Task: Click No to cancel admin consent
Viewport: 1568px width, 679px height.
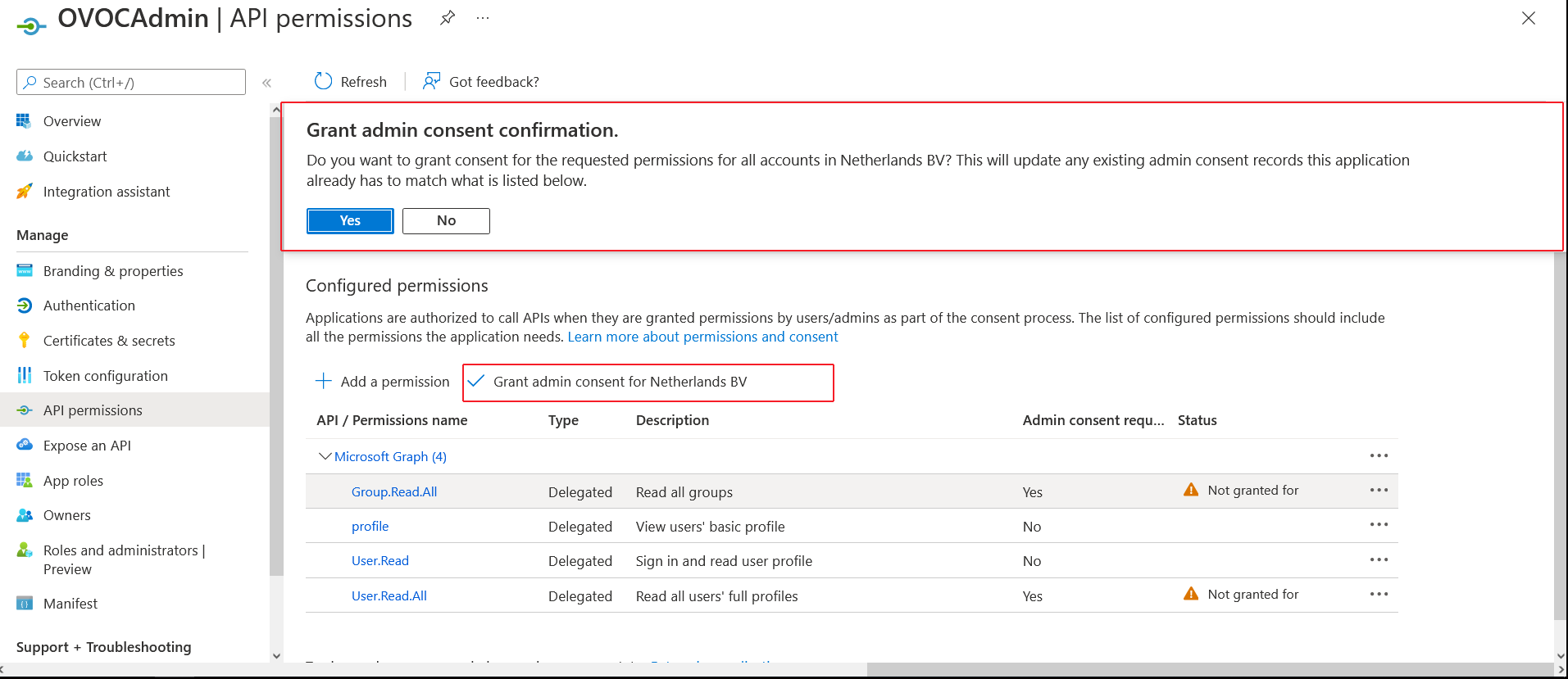Action: tap(446, 220)
